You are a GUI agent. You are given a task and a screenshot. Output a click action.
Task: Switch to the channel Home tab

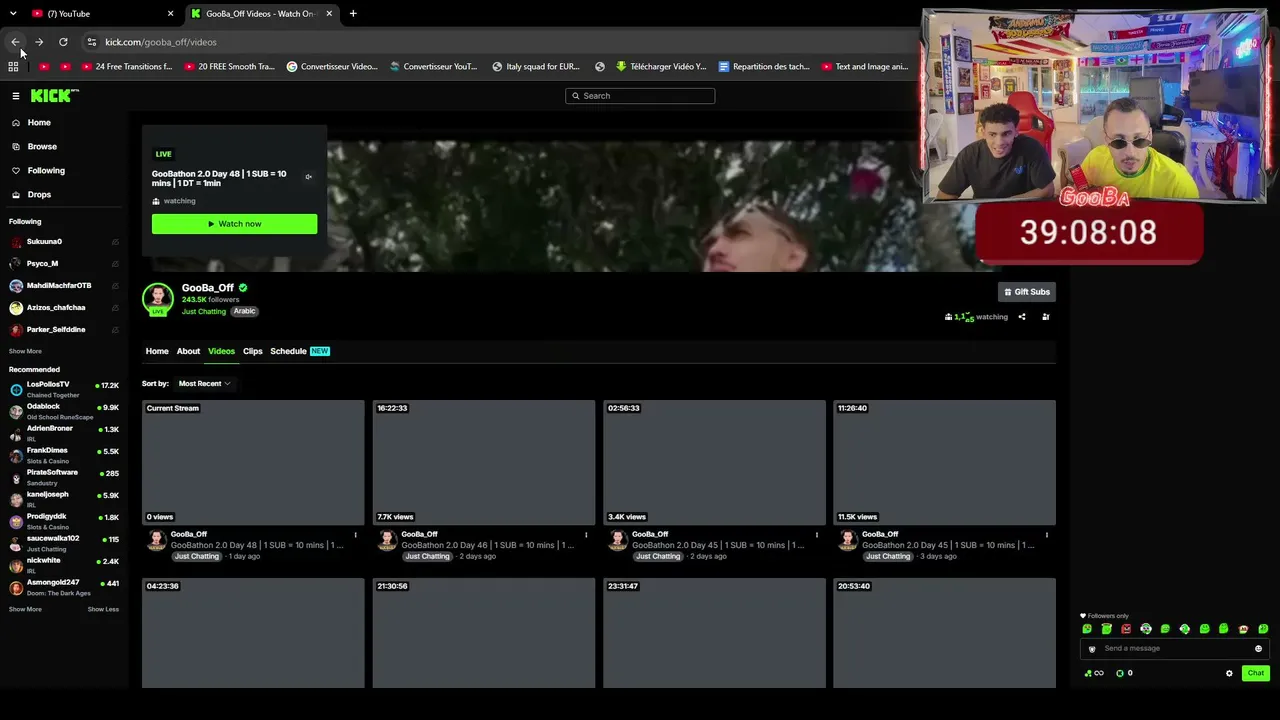[x=157, y=351]
